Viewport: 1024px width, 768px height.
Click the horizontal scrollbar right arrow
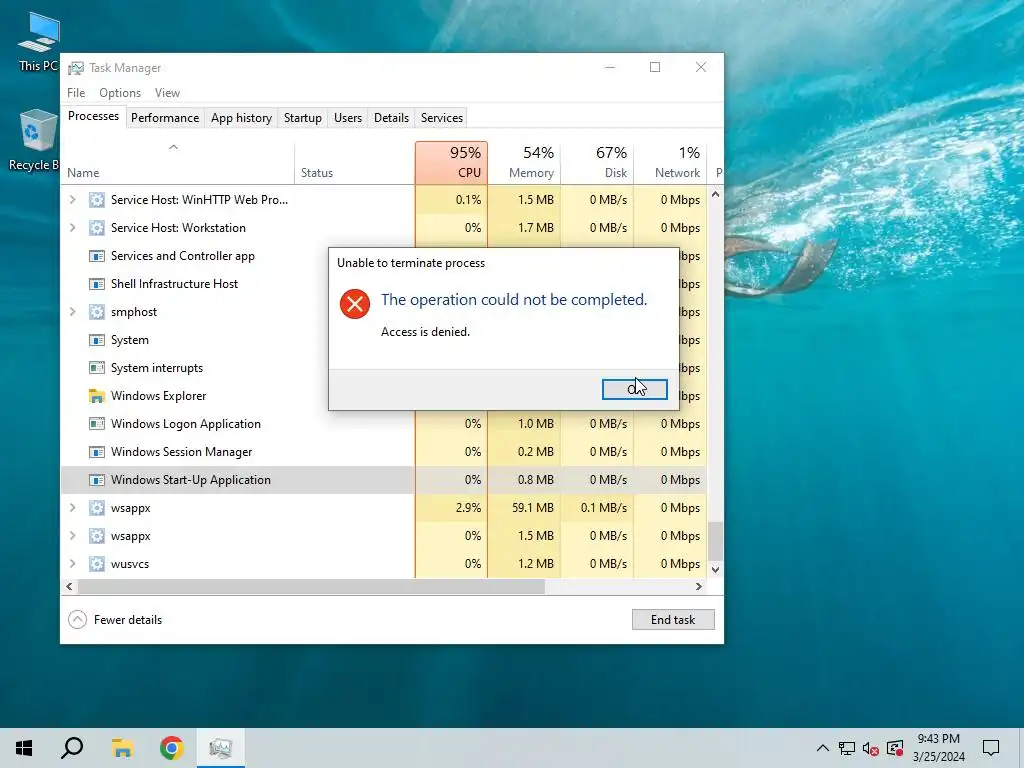coord(699,586)
